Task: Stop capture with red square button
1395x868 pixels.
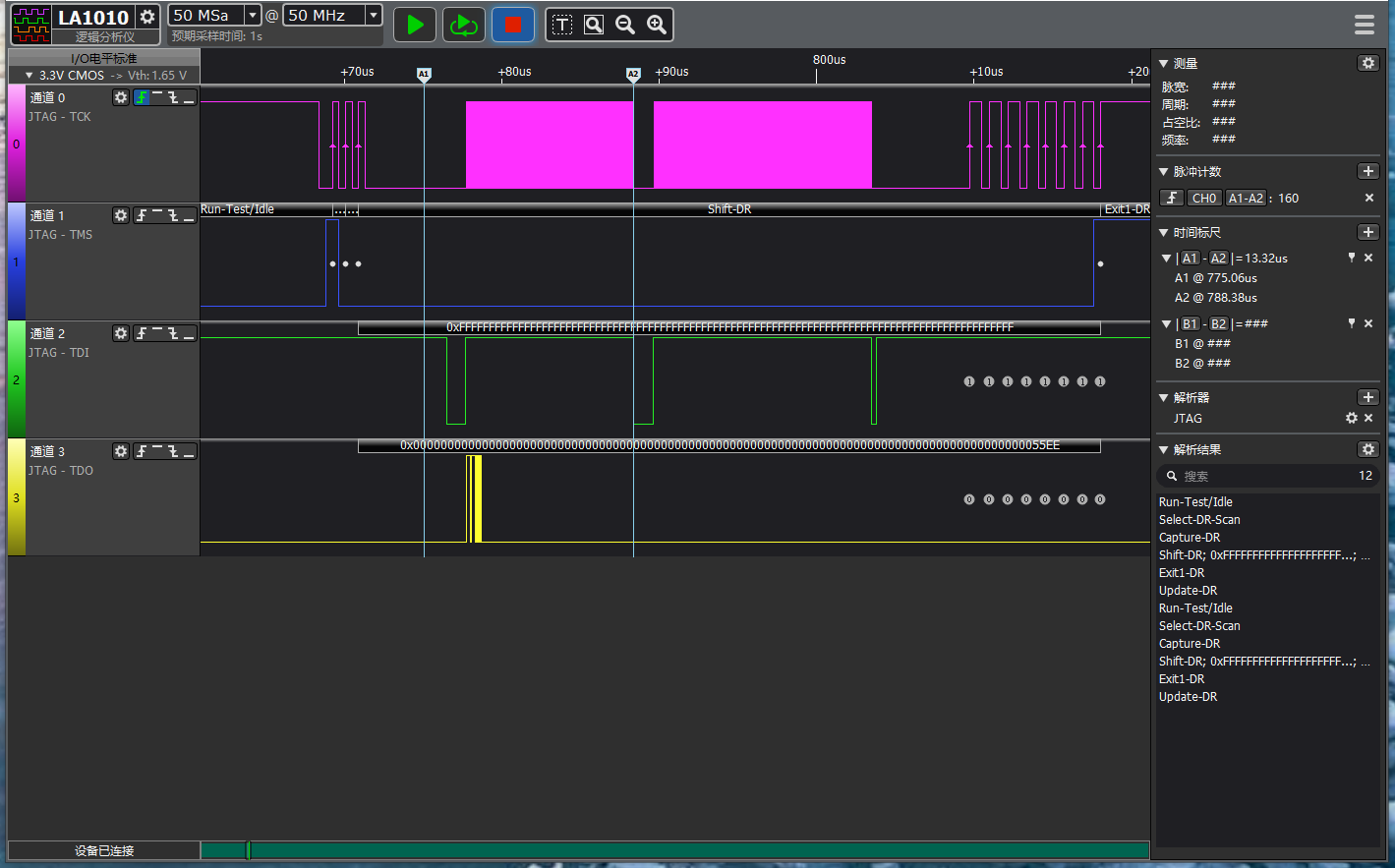Action: 512,25
